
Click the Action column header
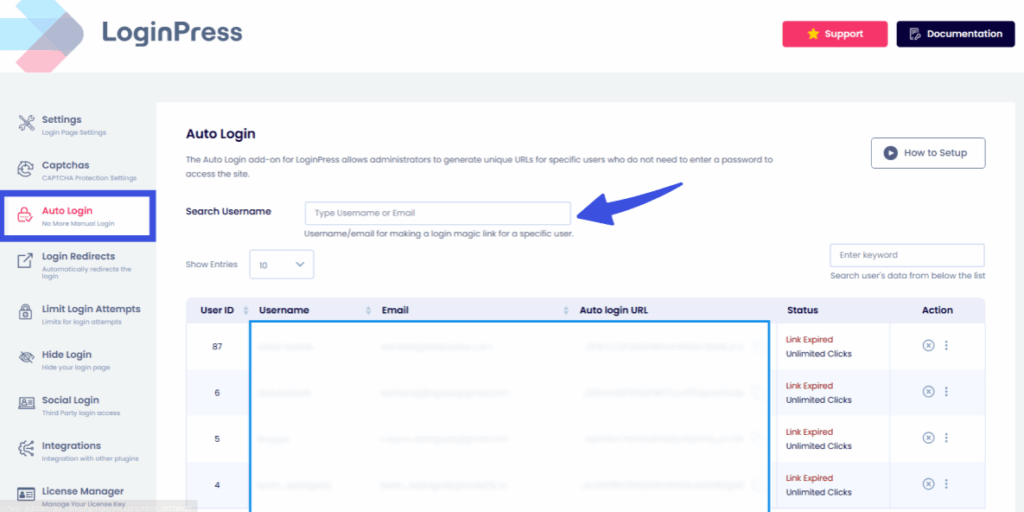[x=937, y=310]
